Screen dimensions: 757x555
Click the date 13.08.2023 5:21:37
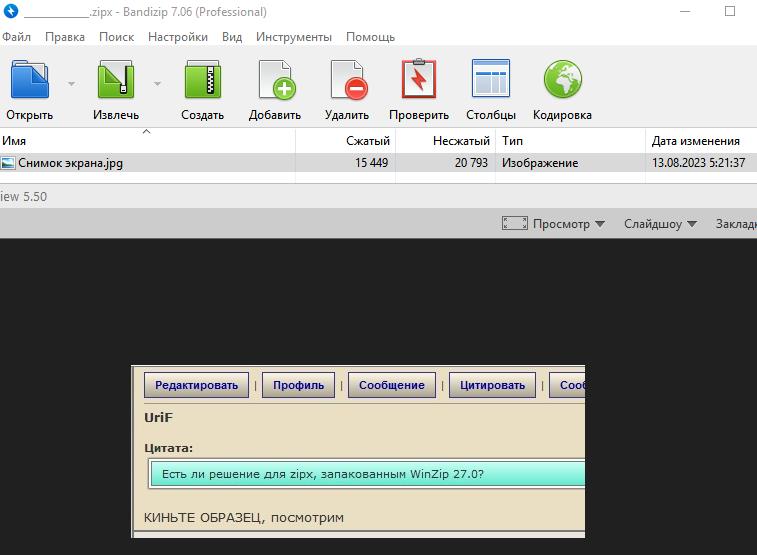(x=699, y=163)
